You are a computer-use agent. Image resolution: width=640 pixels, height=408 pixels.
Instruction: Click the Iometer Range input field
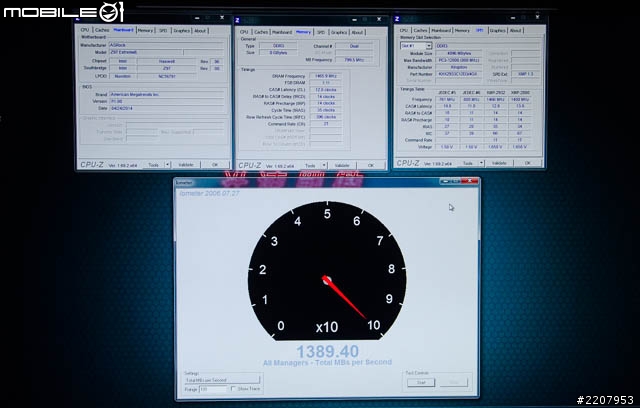213,389
